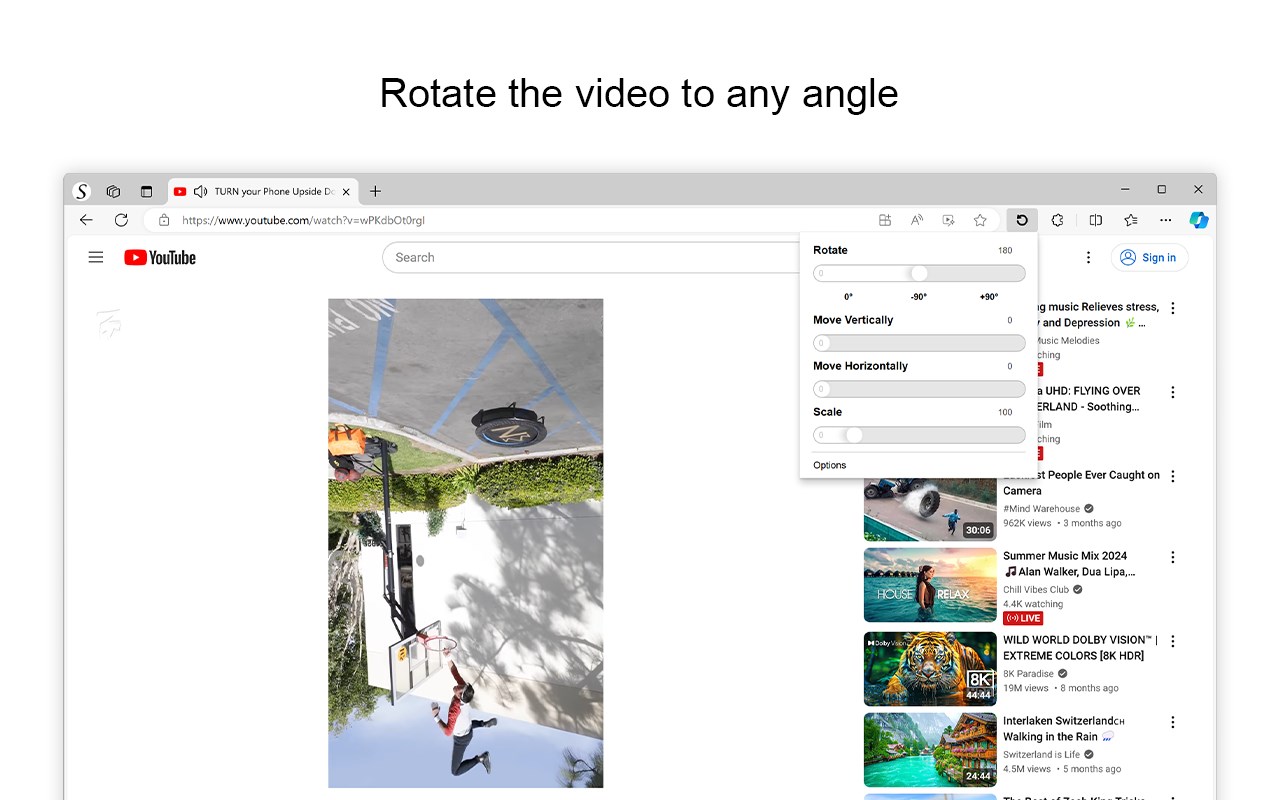Visit #Mind Warehouse channel

[x=1041, y=509]
